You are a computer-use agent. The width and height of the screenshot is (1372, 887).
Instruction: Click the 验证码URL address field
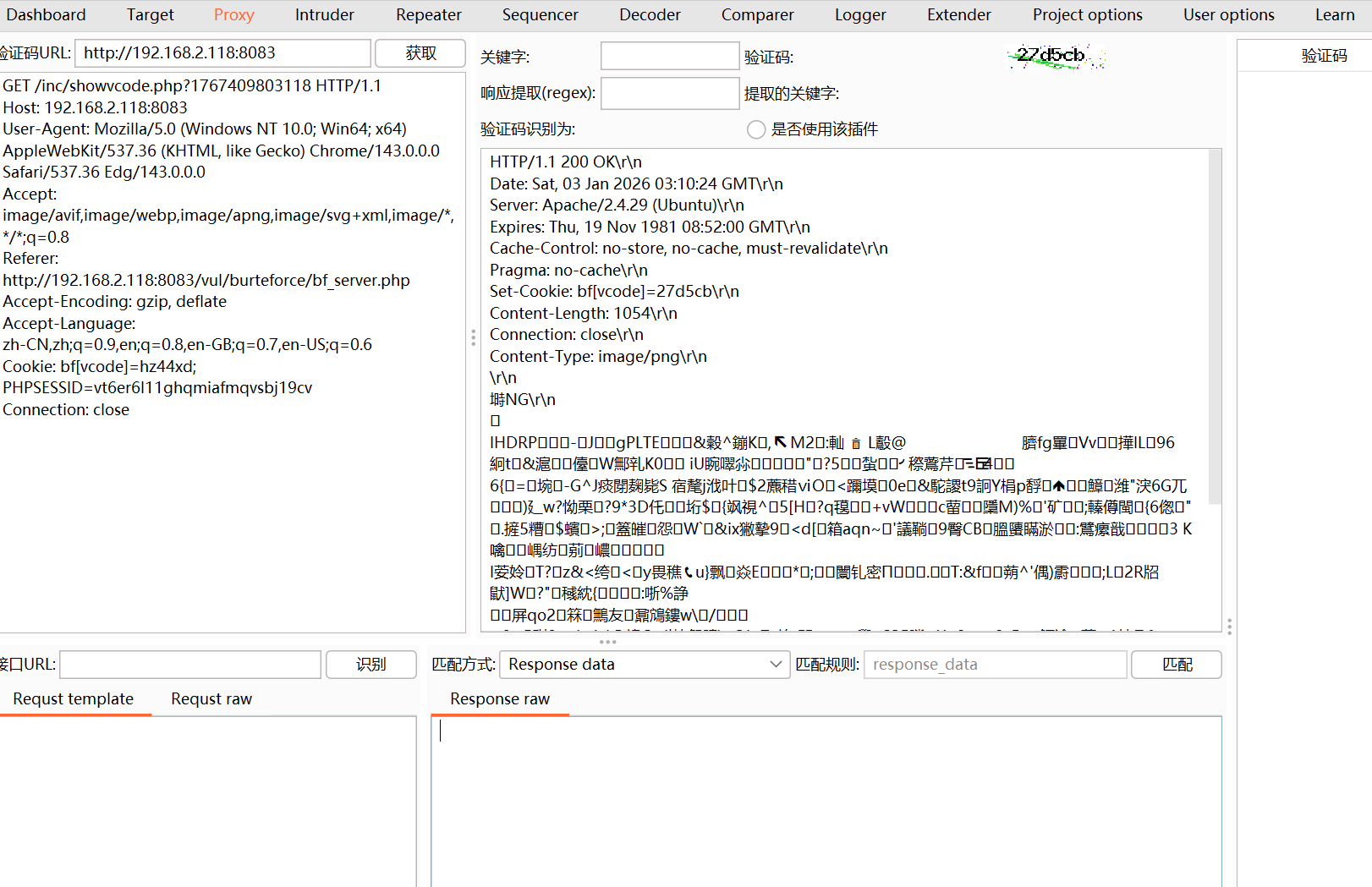[222, 53]
